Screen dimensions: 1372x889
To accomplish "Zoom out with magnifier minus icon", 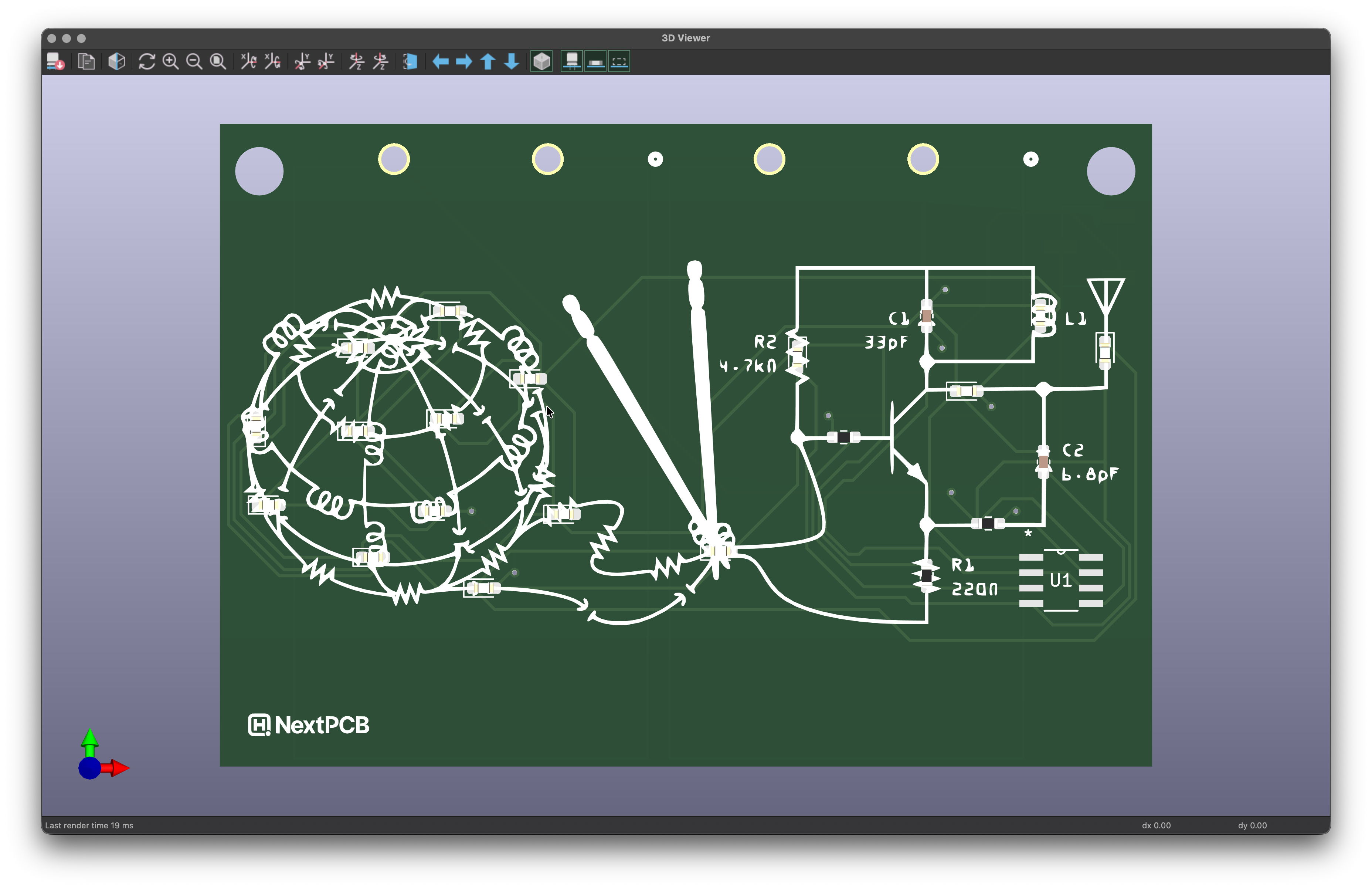I will point(194,61).
